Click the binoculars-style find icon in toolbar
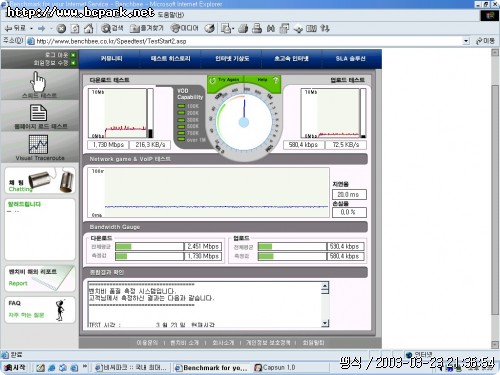This screenshot has height=375, width=500. (x=271, y=29)
